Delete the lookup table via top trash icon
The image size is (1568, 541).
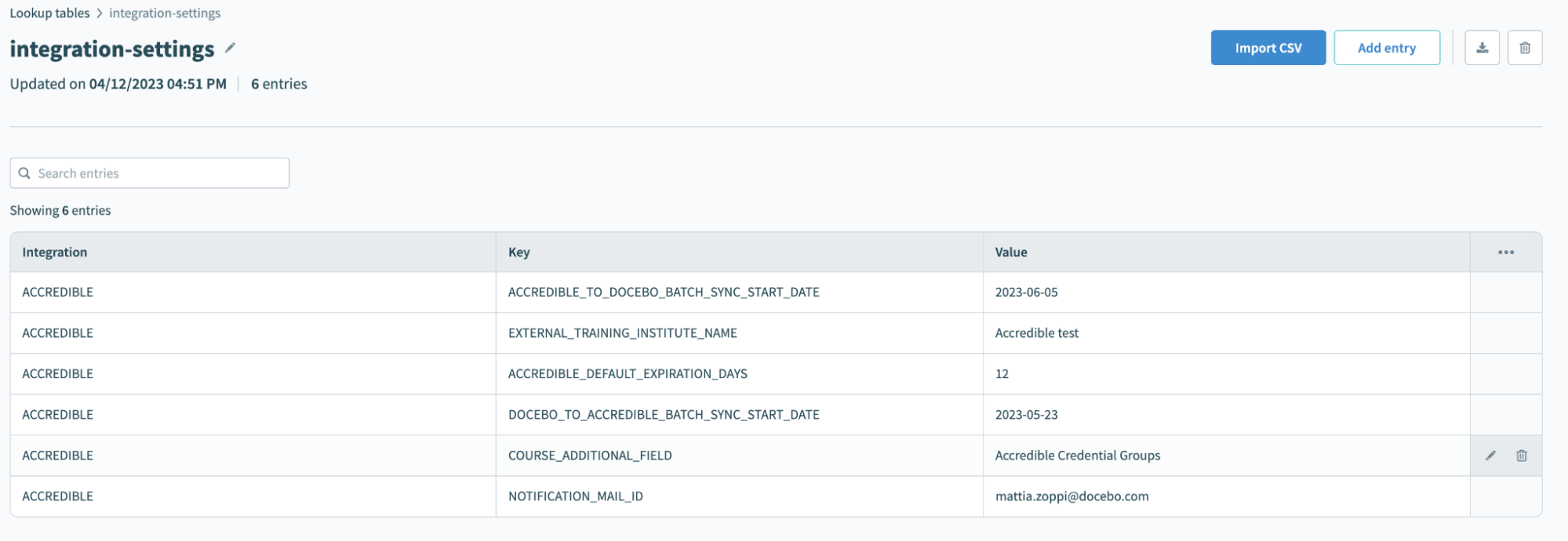[1525, 48]
